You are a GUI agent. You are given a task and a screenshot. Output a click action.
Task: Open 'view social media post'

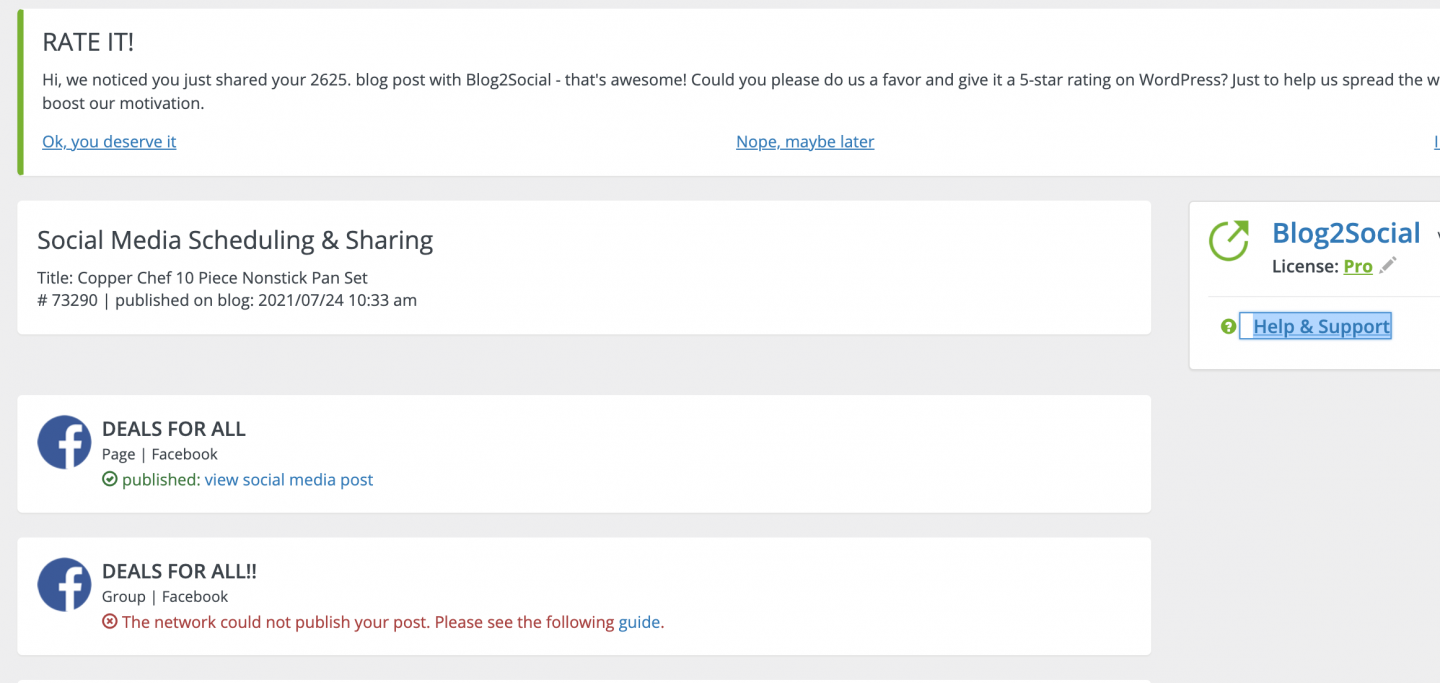coord(289,479)
